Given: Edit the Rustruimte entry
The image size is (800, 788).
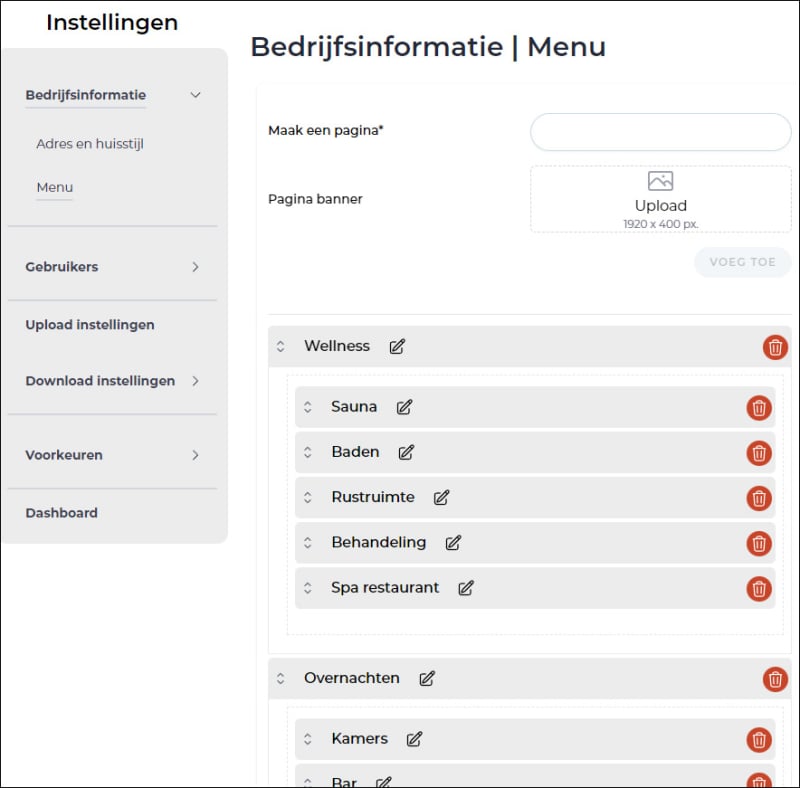Looking at the screenshot, I should 441,498.
